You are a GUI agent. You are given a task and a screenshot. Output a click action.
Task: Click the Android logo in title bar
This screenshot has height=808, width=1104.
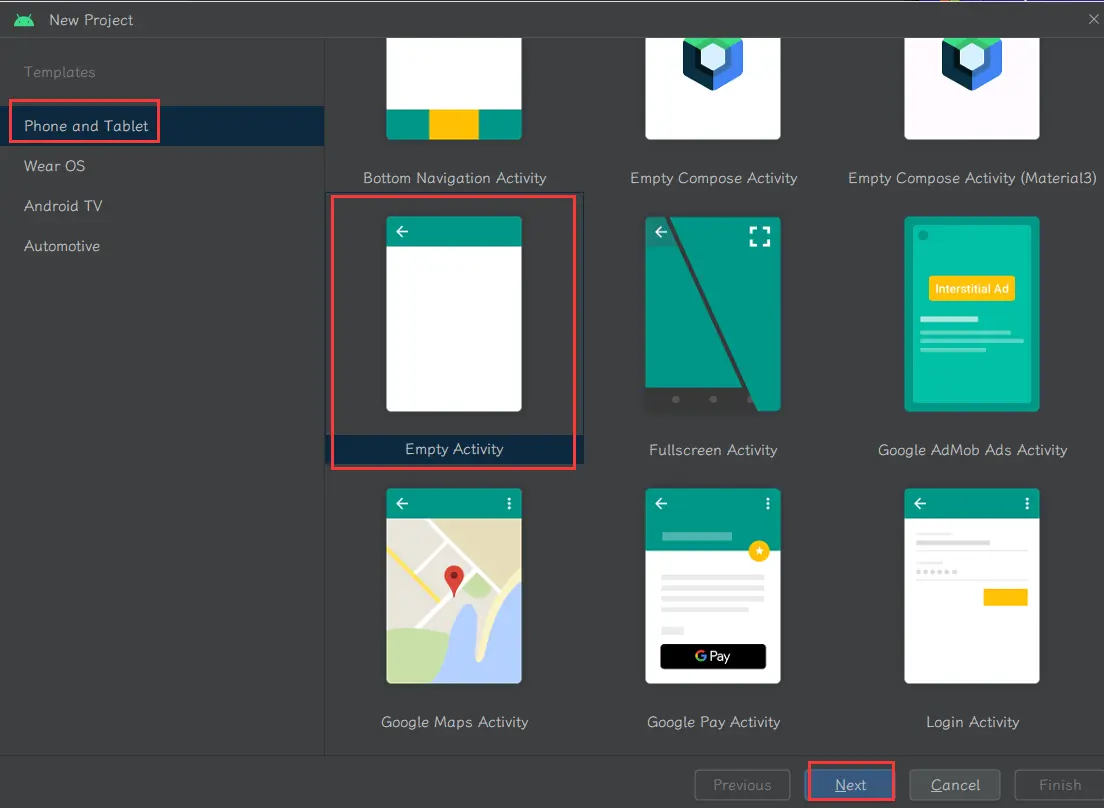pos(24,20)
